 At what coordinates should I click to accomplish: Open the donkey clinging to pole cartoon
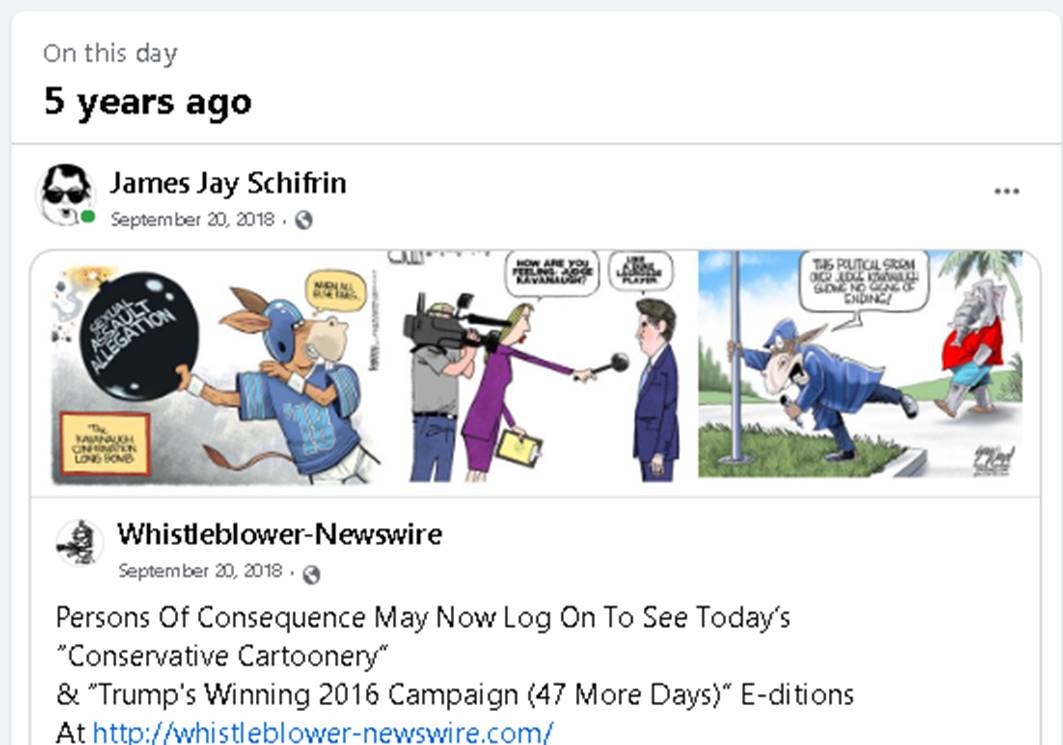click(860, 365)
